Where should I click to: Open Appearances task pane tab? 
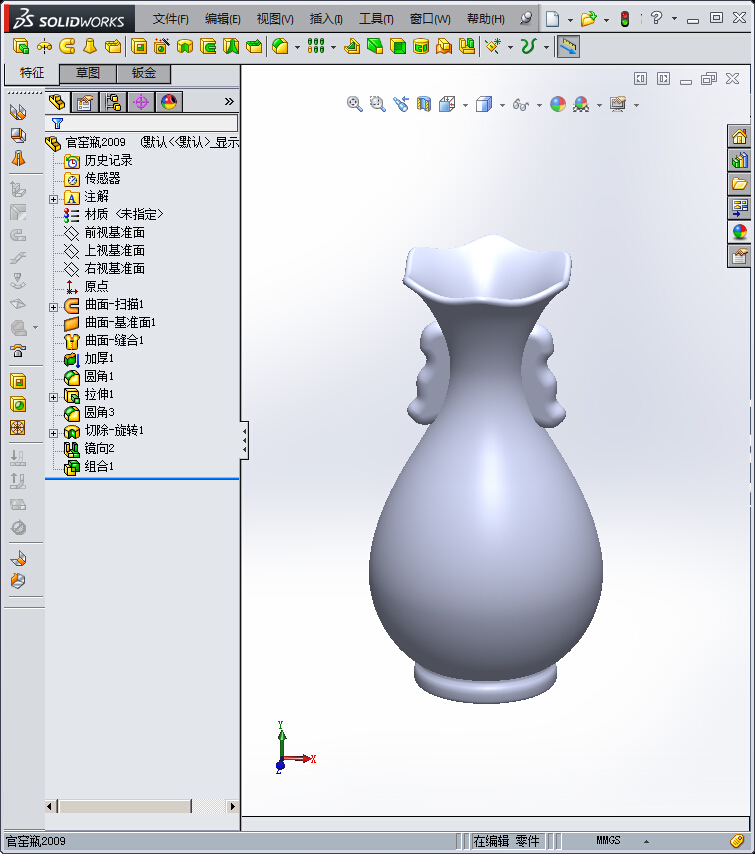739,232
